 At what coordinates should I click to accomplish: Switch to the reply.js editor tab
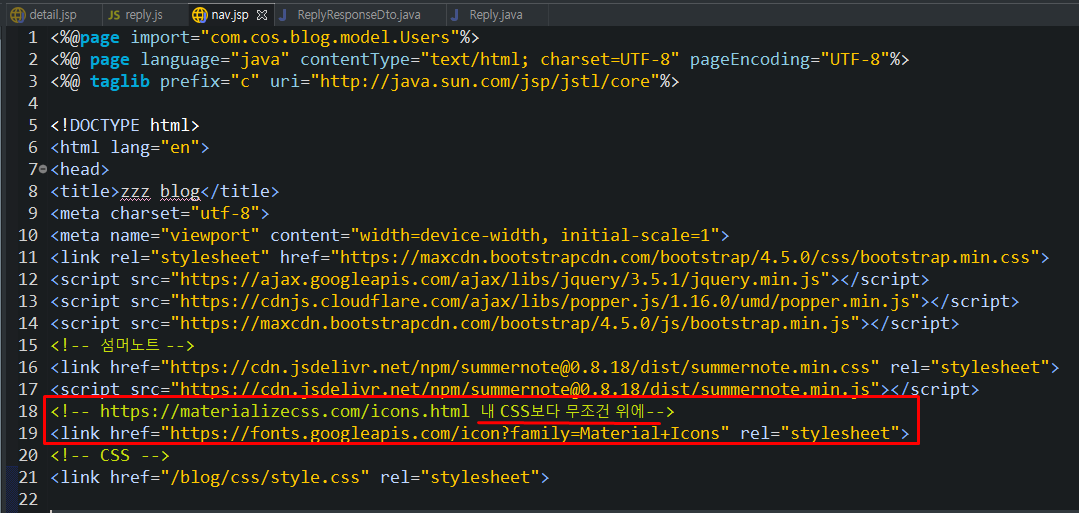136,14
